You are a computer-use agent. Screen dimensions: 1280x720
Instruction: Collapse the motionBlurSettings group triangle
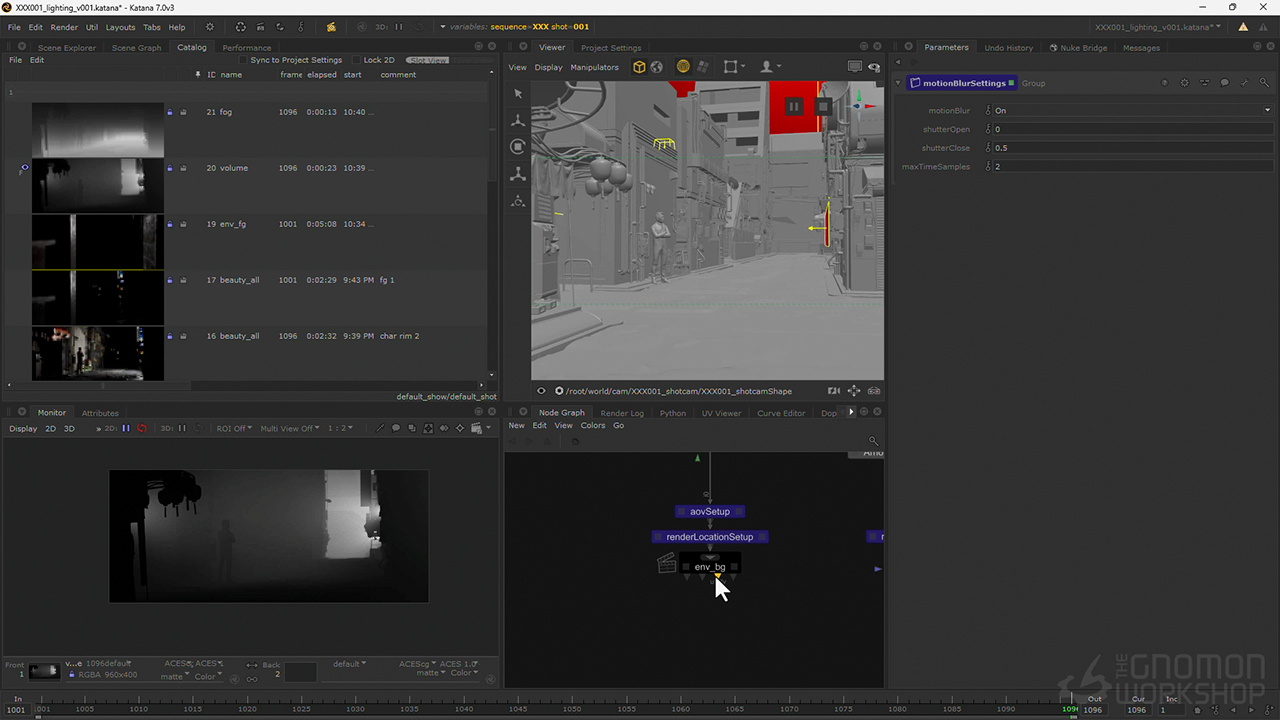coord(898,83)
